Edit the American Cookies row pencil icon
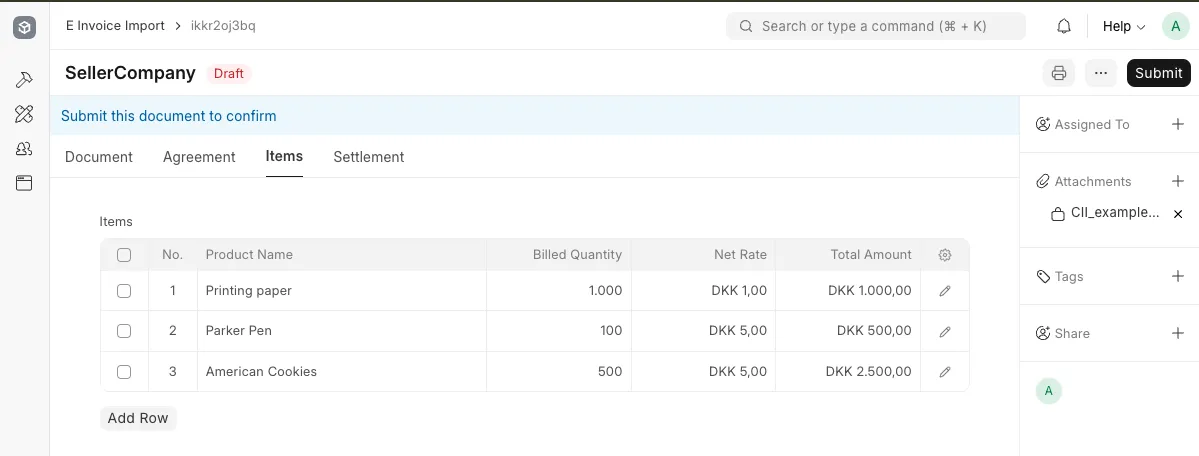Viewport: 1199px width, 456px height. 945,372
